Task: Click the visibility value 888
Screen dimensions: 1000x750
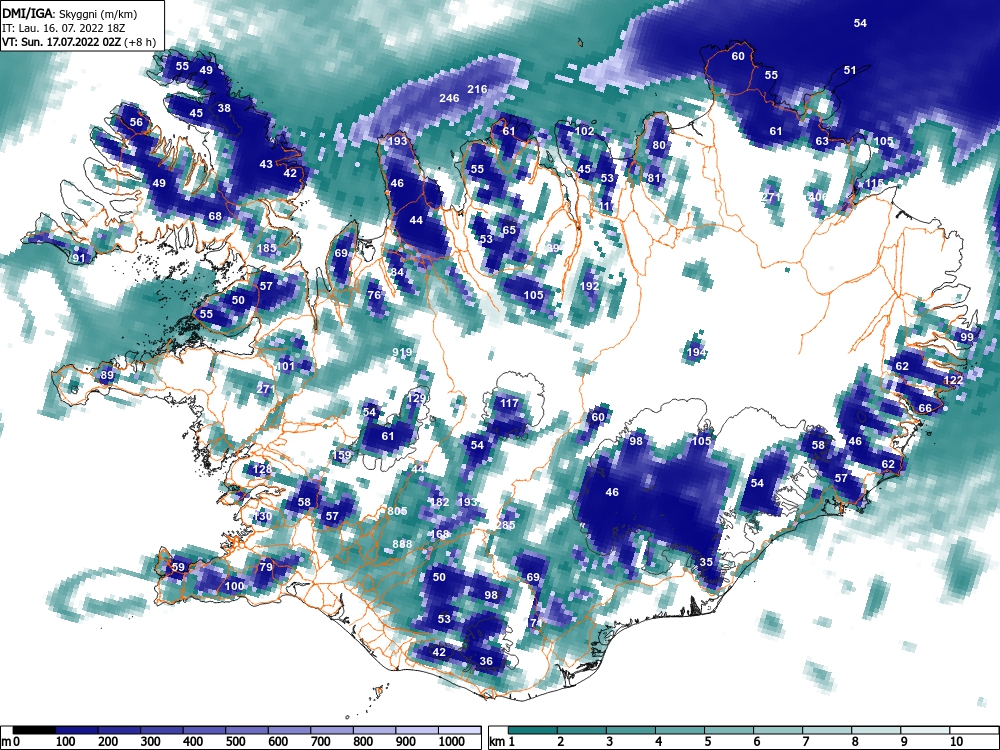Action: pos(402,544)
